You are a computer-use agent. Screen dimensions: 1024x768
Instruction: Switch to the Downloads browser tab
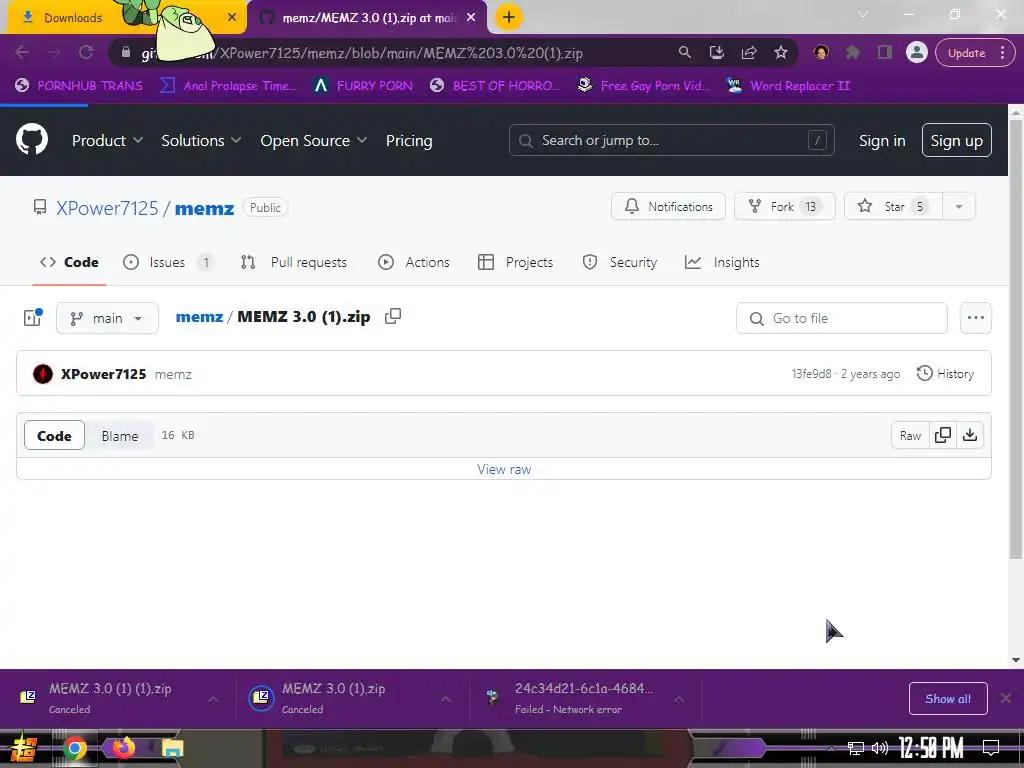124,17
